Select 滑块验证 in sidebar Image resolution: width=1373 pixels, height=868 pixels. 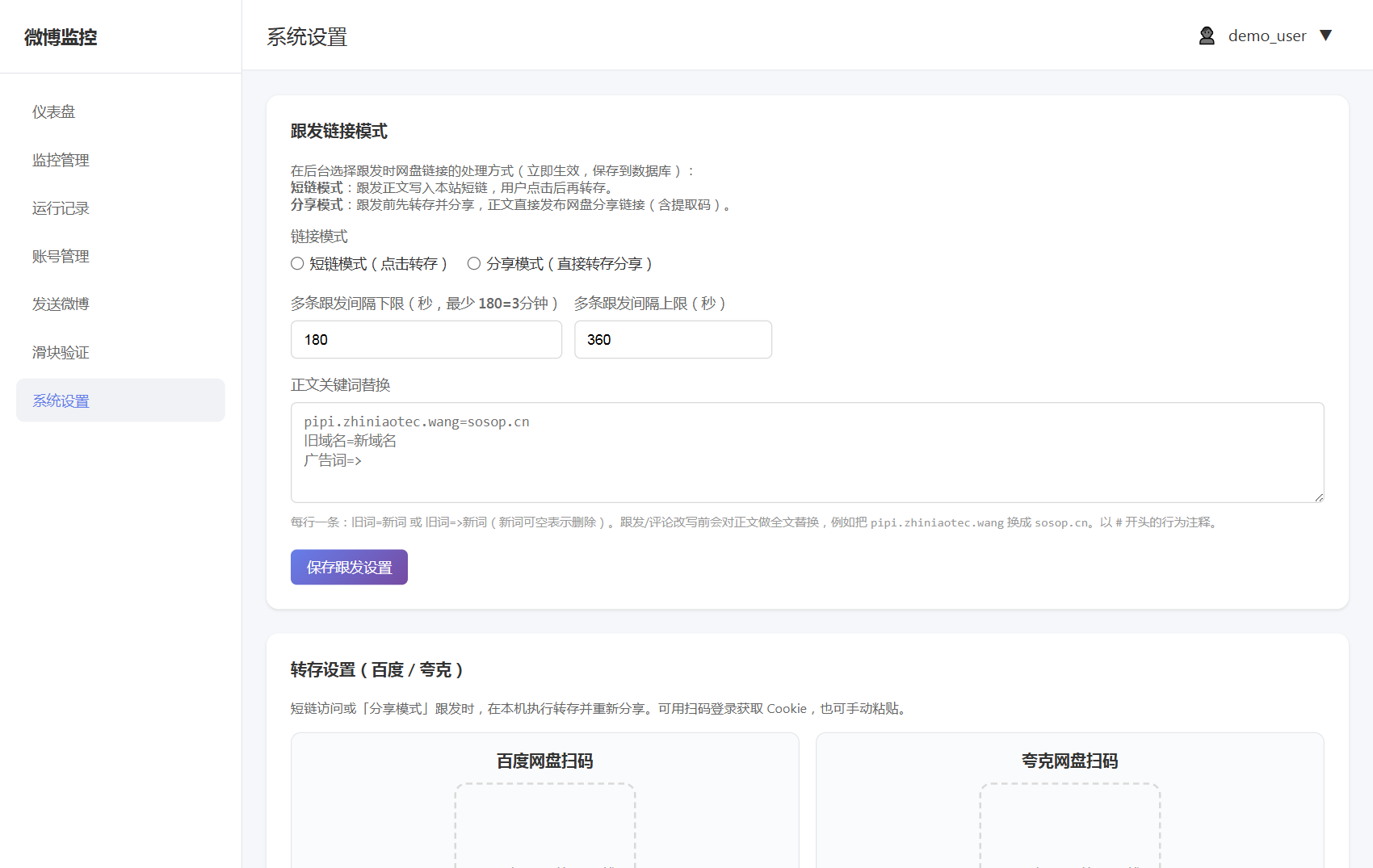pos(120,352)
